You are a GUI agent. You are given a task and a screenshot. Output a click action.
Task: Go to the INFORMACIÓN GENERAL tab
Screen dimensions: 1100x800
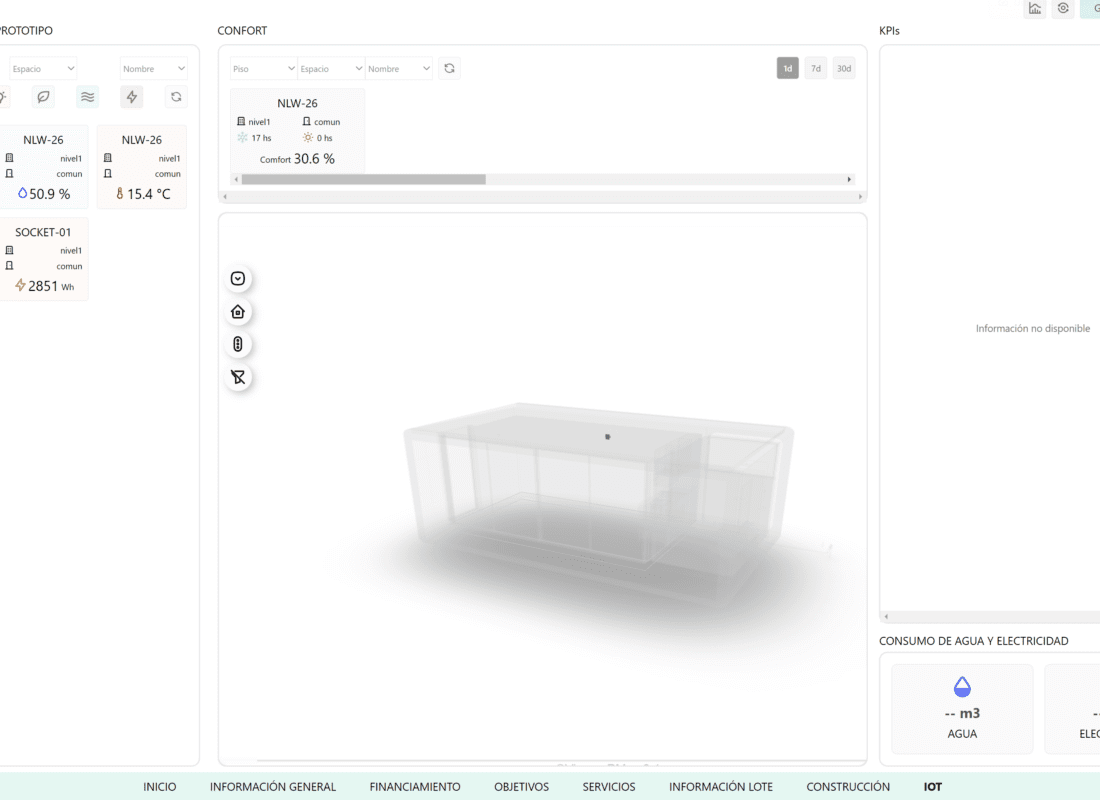pyautogui.click(x=273, y=787)
